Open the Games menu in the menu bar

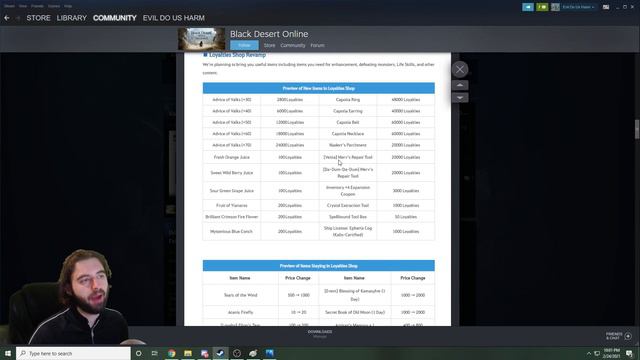pyautogui.click(x=53, y=6)
